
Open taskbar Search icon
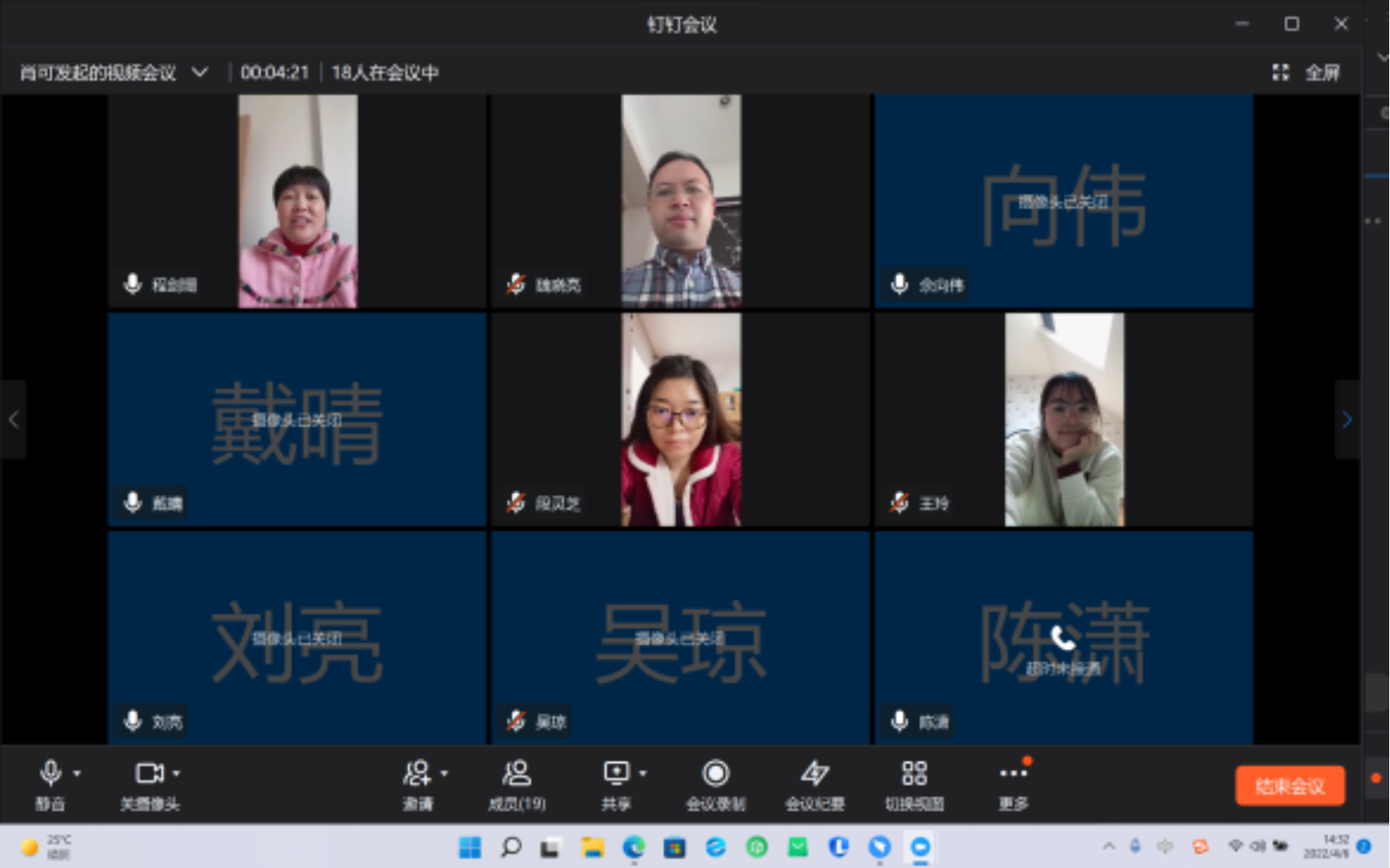point(510,847)
